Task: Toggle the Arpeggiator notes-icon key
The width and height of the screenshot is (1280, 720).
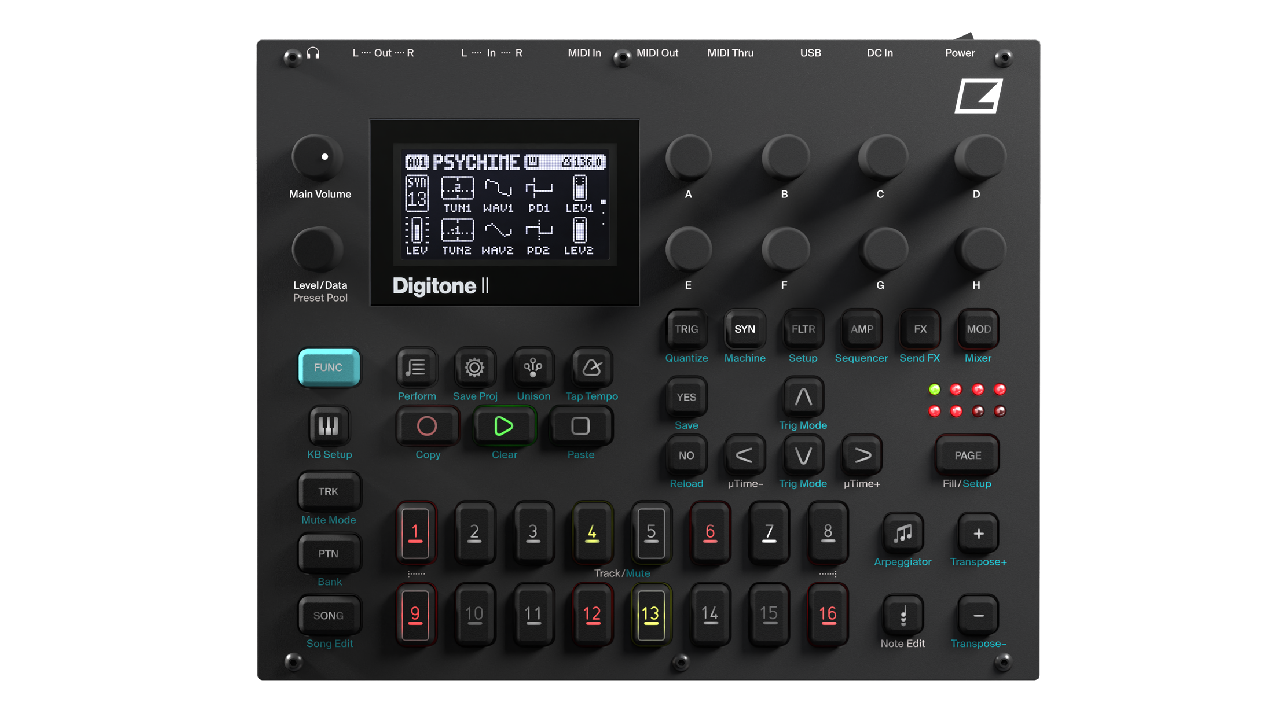Action: click(x=903, y=533)
